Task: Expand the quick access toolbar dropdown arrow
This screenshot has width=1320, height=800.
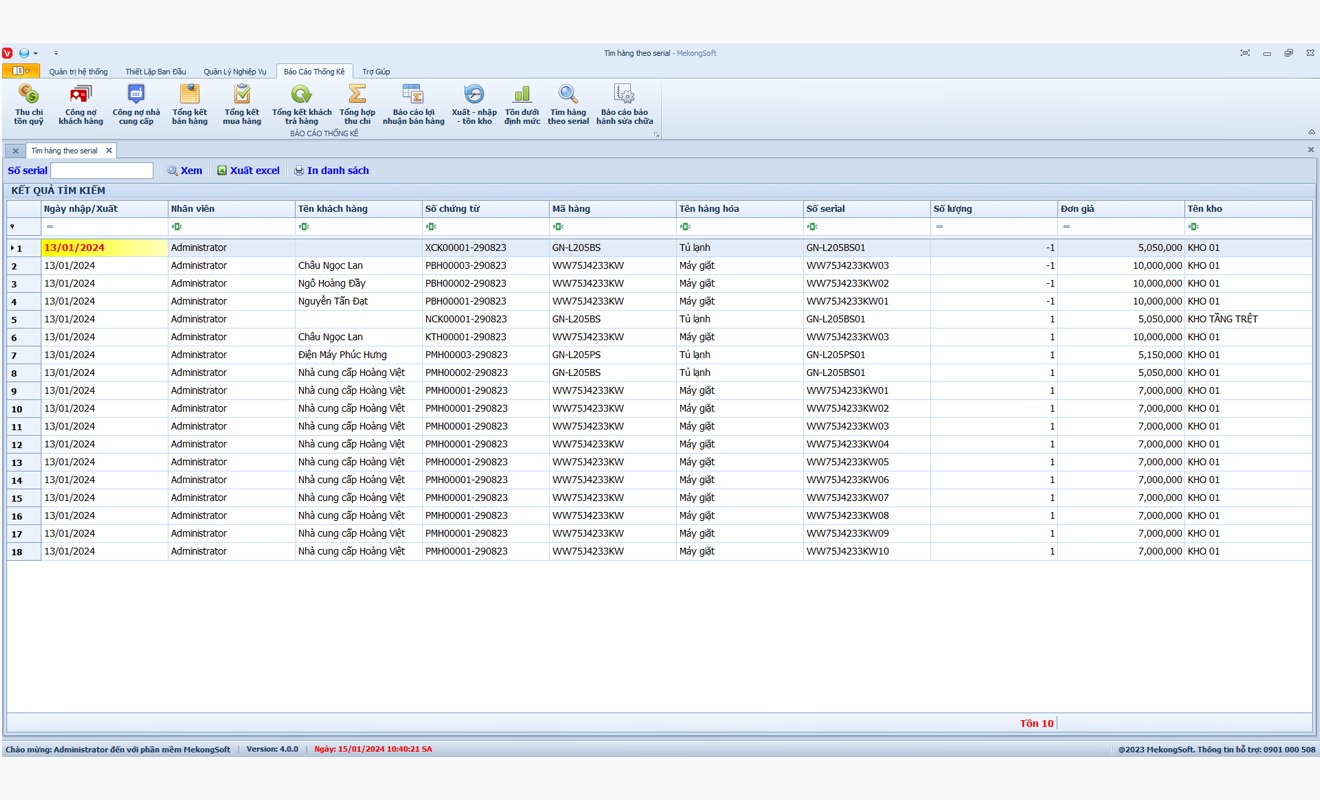Action: (x=56, y=53)
